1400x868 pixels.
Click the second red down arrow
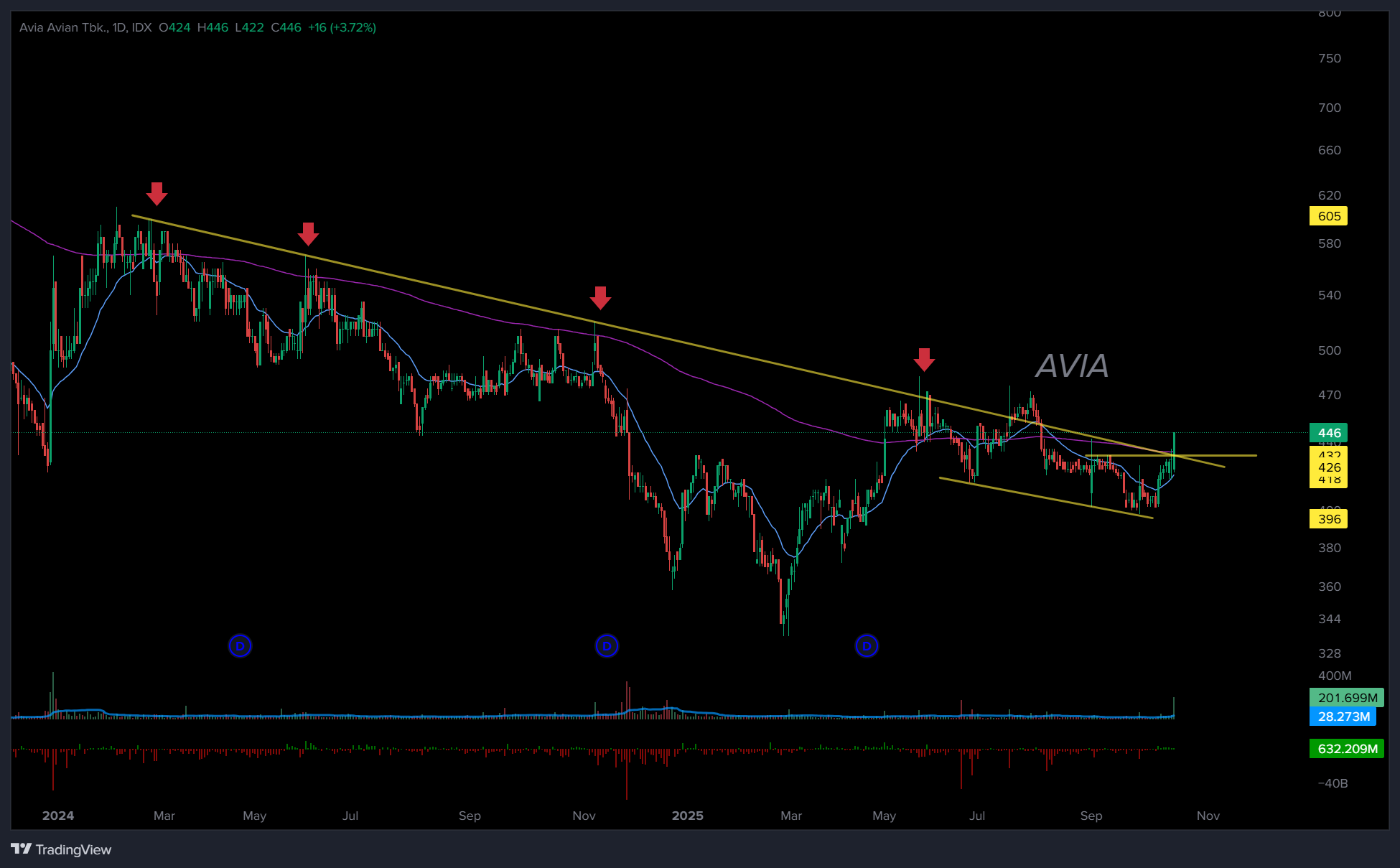(x=308, y=233)
